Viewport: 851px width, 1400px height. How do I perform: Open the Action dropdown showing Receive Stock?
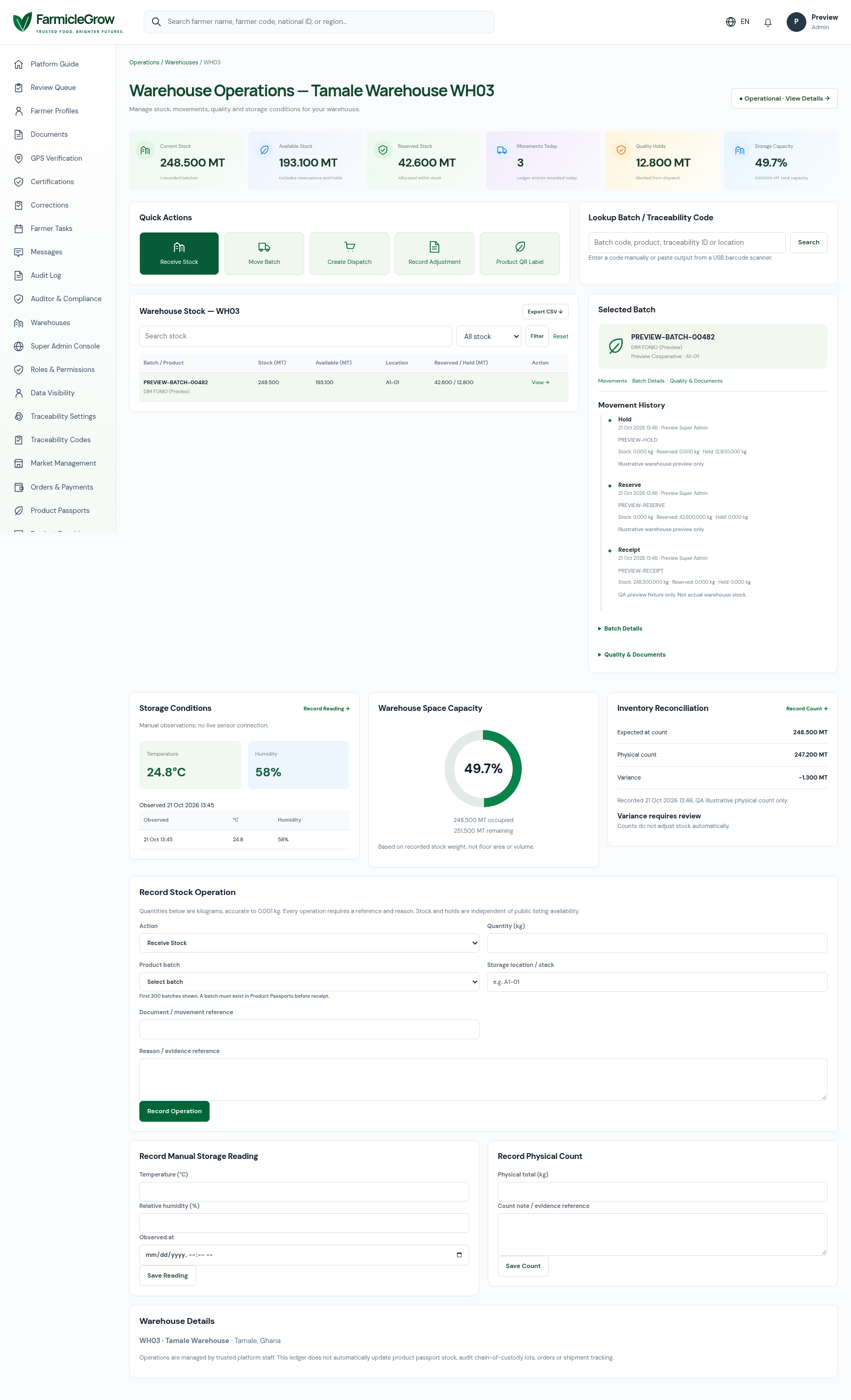coord(309,943)
